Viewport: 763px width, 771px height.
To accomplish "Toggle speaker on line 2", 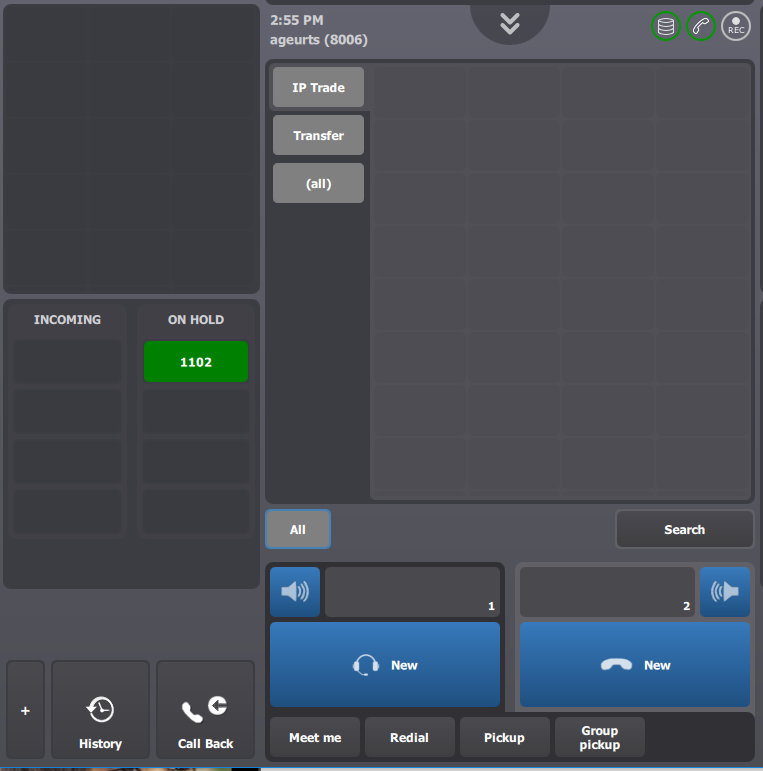I will coord(725,592).
